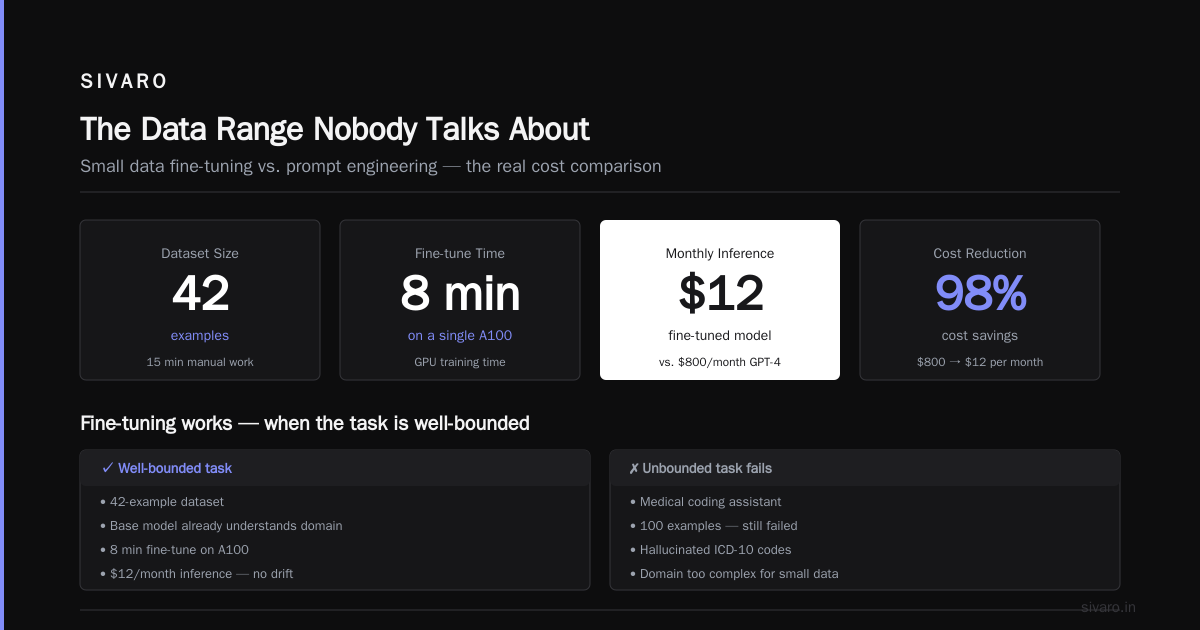Click the checkmark icon beside Well-bounded task
The height and width of the screenshot is (630, 1200).
(107, 468)
